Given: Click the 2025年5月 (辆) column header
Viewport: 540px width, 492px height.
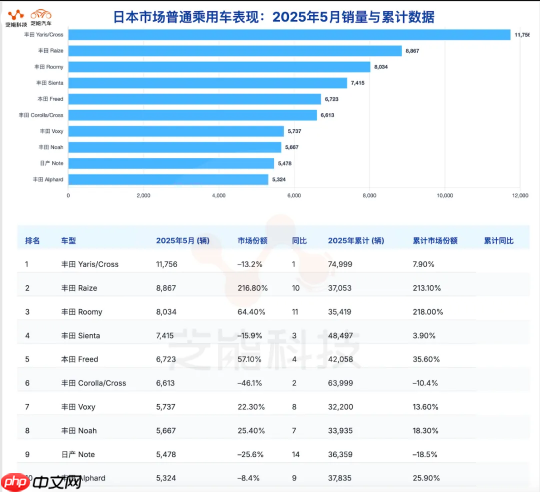Looking at the screenshot, I should [183, 241].
